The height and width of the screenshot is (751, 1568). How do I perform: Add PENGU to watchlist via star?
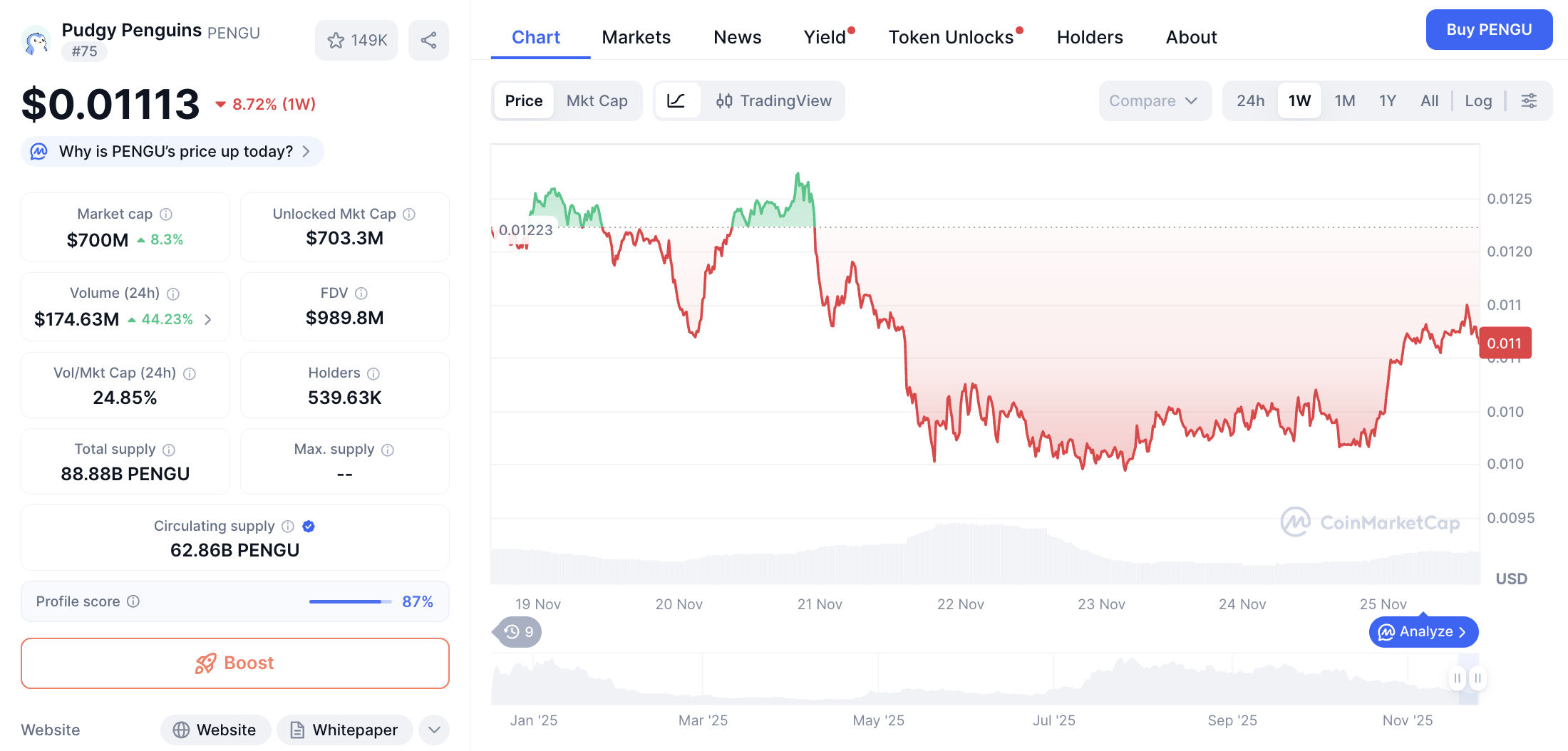click(356, 40)
